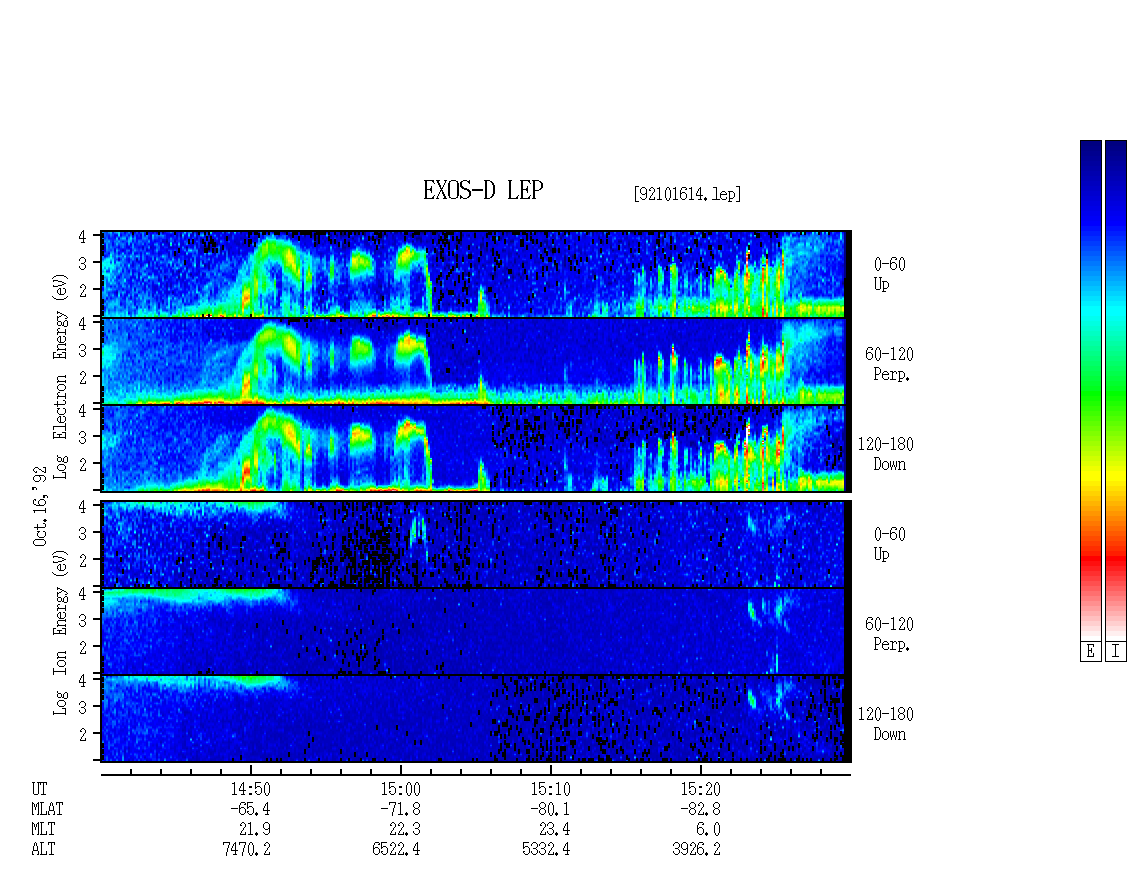
Task: Select the electron panel's 120-180 Down label
Action: [886, 454]
